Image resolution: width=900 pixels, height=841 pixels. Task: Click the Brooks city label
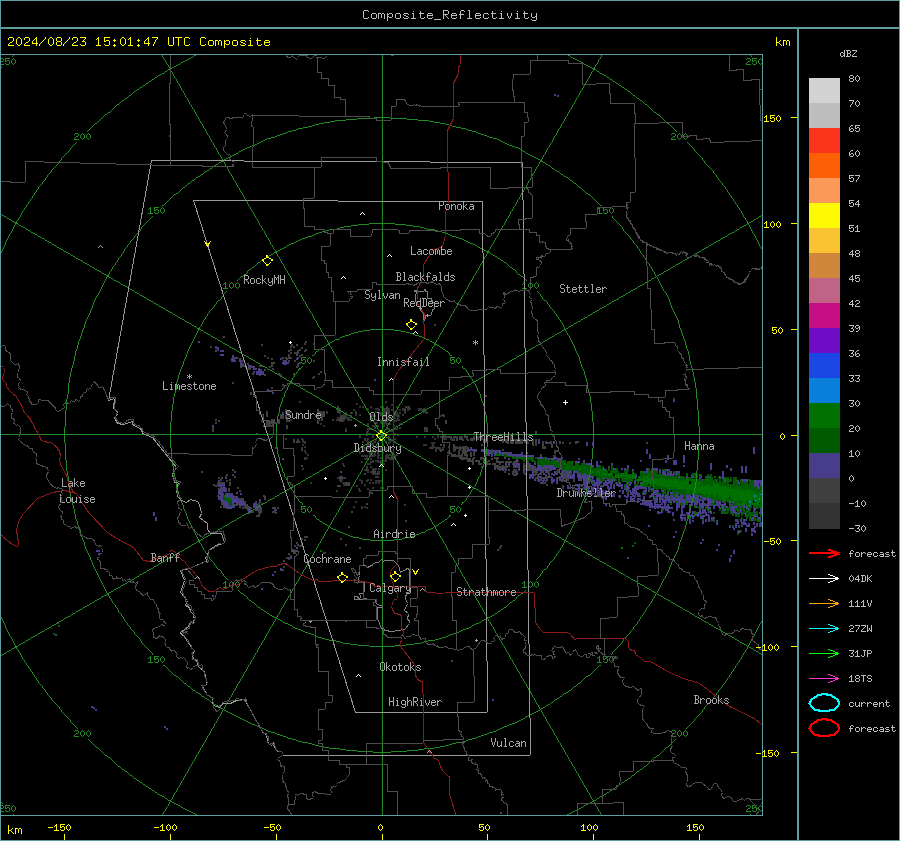pyautogui.click(x=711, y=700)
